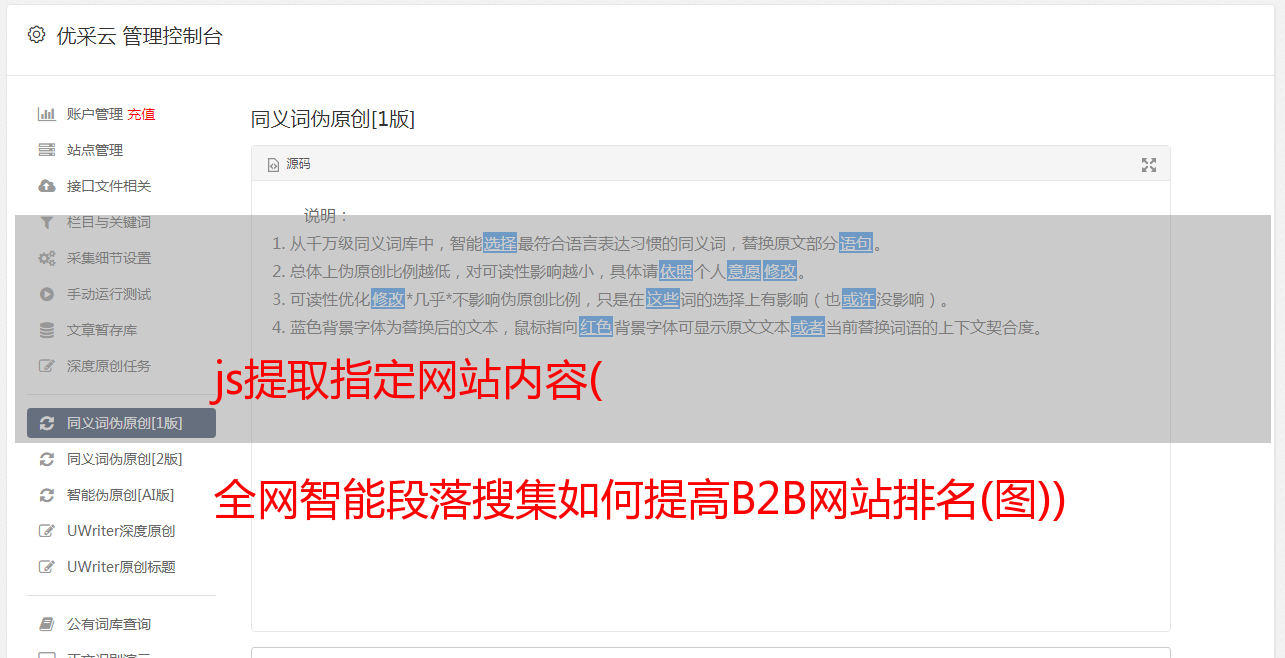Viewport: 1285px width, 658px height.
Task: Open the 同义词伪原创[1版] menu item
Action: pyautogui.click(x=115, y=423)
